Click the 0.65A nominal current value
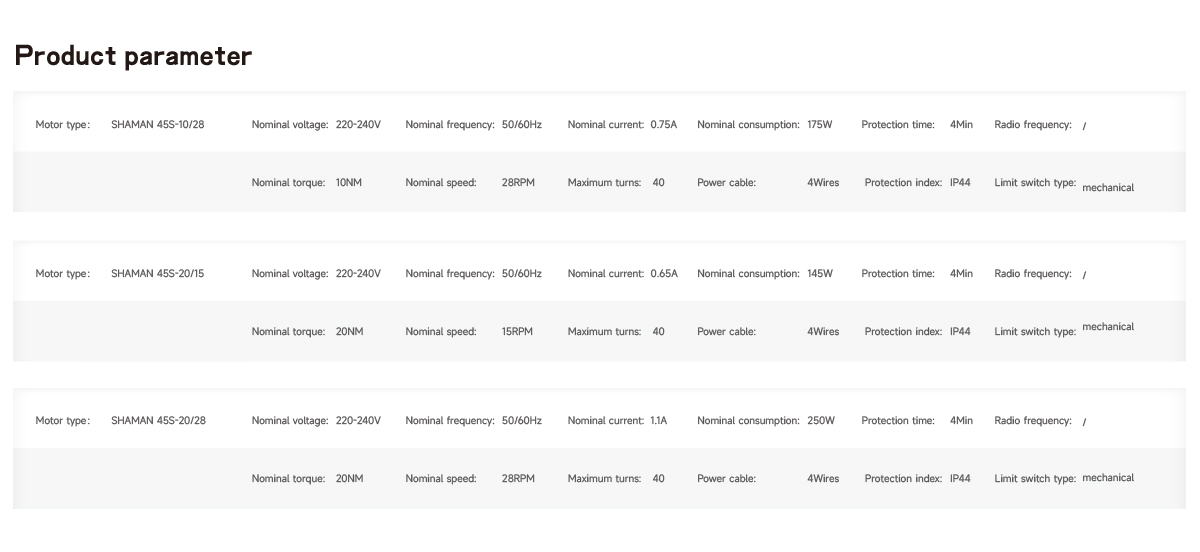Screen dimensions: 1200x552 click(x=664, y=274)
